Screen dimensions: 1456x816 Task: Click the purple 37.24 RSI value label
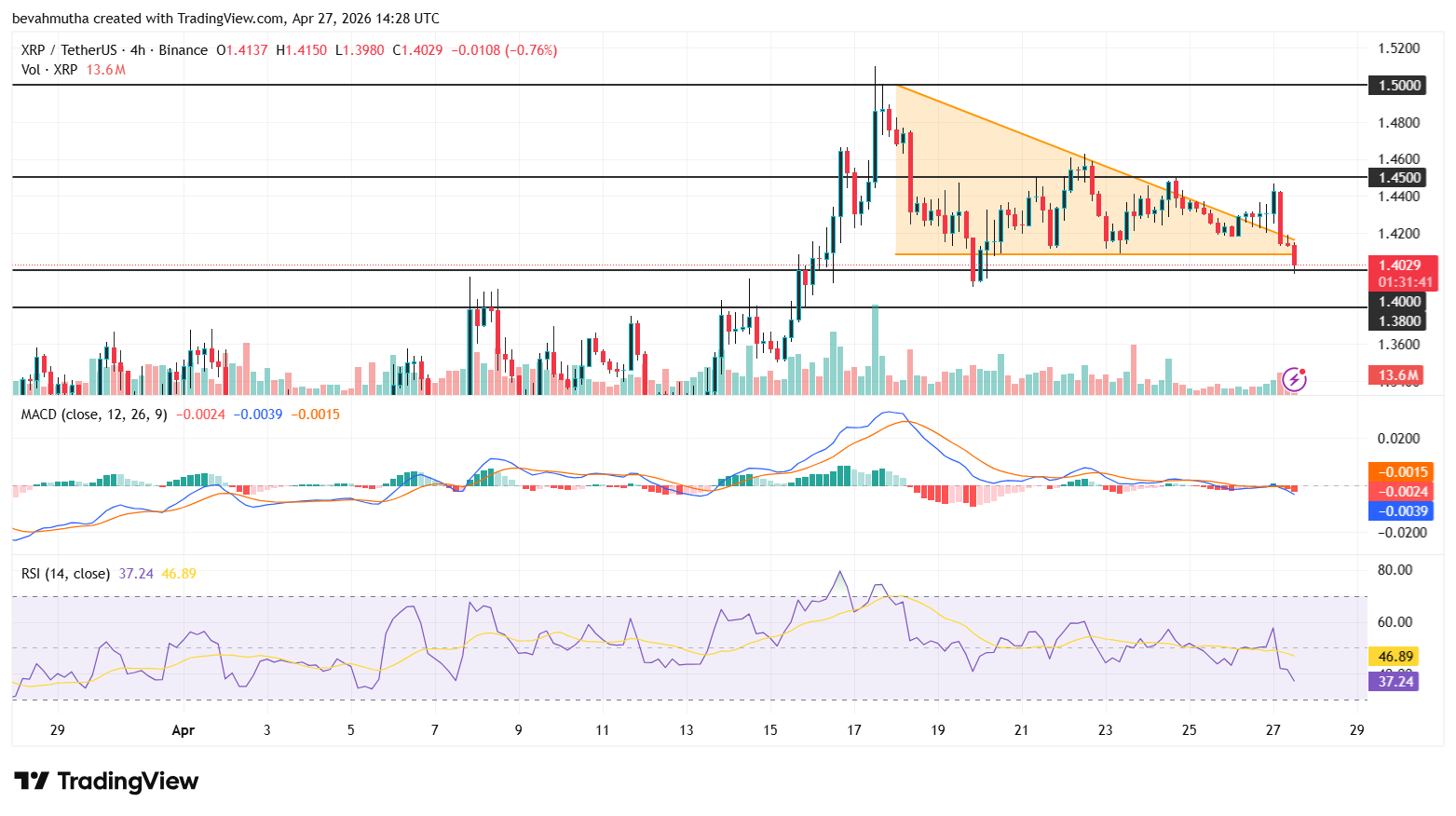1392,683
